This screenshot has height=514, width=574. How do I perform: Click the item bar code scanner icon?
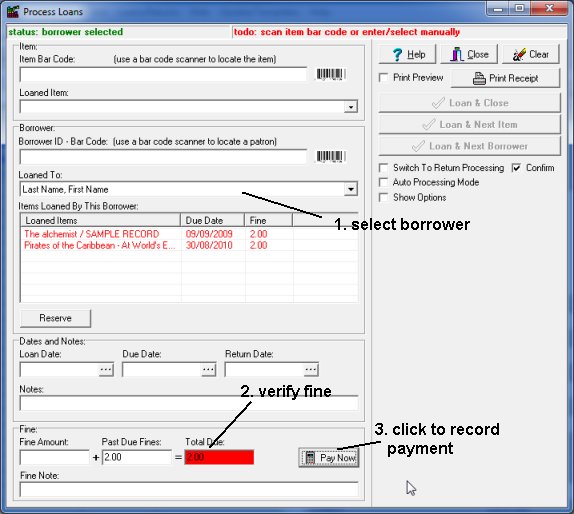coord(331,74)
